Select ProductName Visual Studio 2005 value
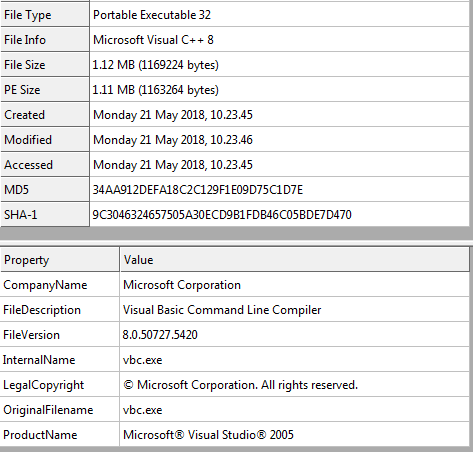The image size is (473, 452). 208,435
